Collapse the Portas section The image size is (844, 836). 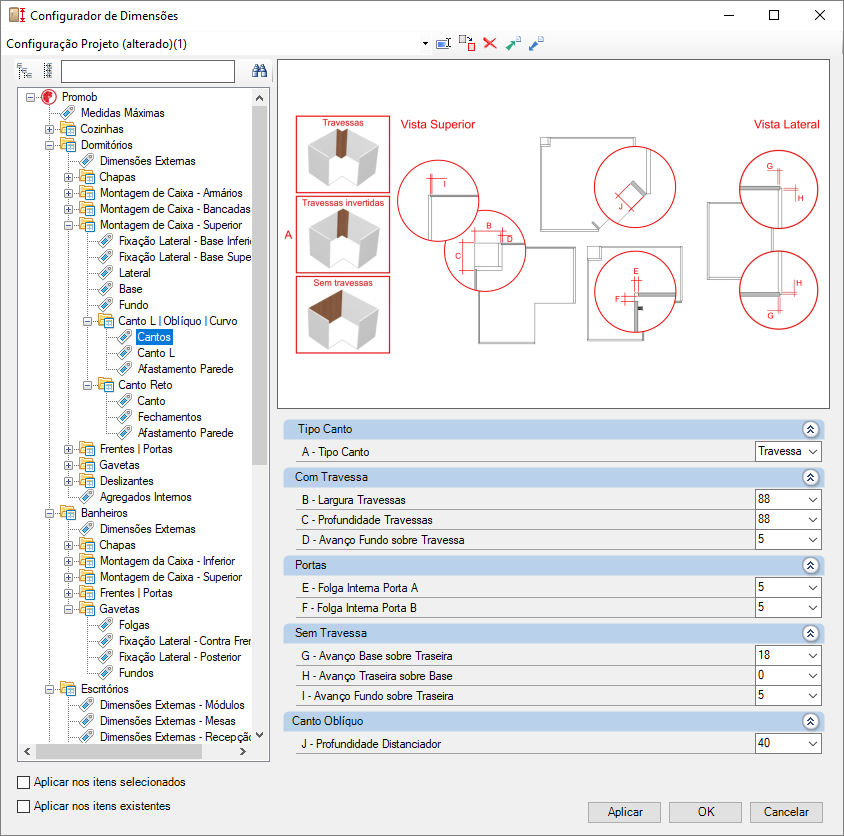point(811,565)
